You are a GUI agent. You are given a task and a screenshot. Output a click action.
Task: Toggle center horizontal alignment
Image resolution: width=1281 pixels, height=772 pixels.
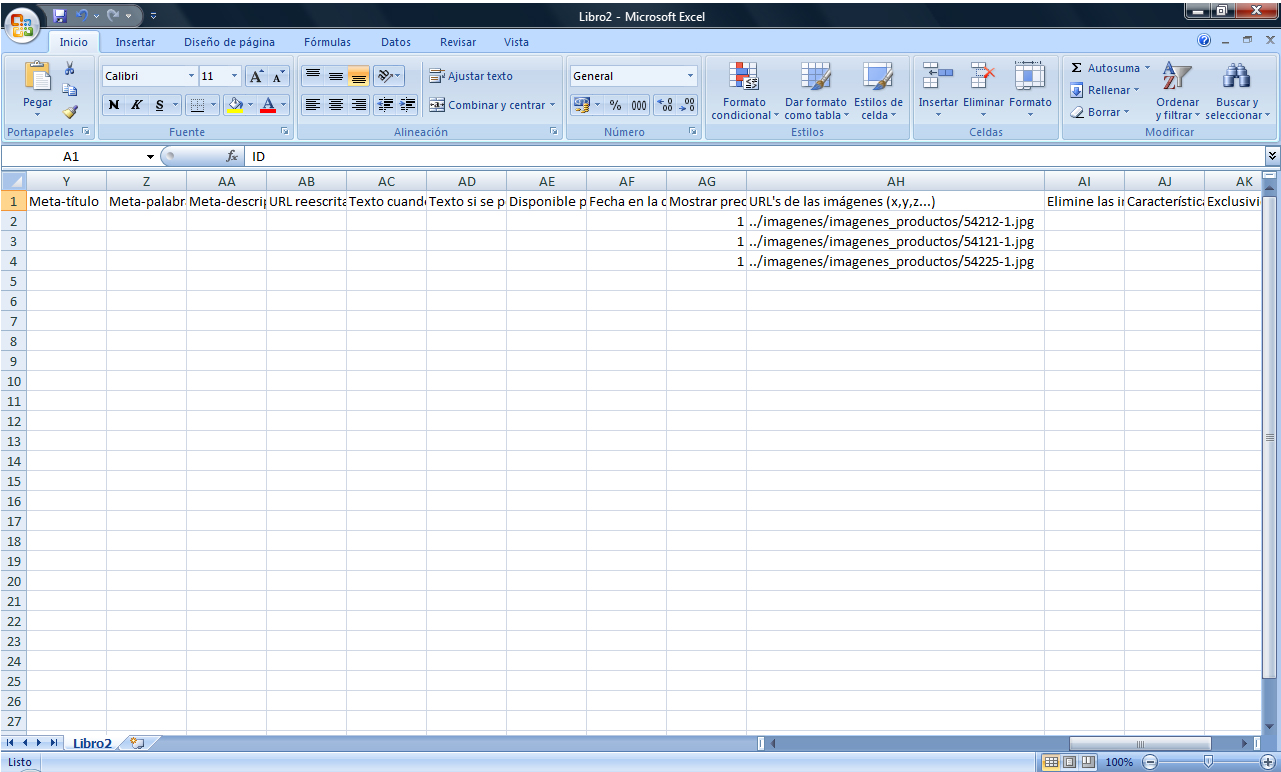point(336,105)
